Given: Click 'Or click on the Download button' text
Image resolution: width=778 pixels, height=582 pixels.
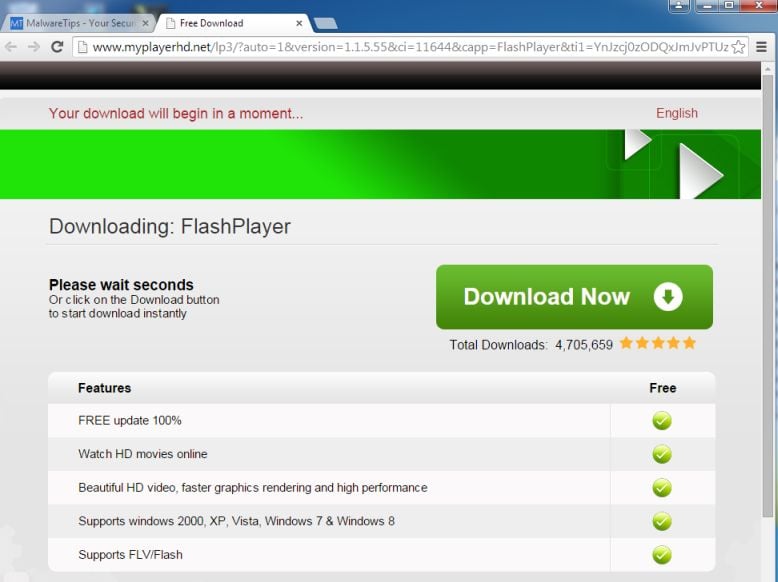Looking at the screenshot, I should tap(134, 300).
